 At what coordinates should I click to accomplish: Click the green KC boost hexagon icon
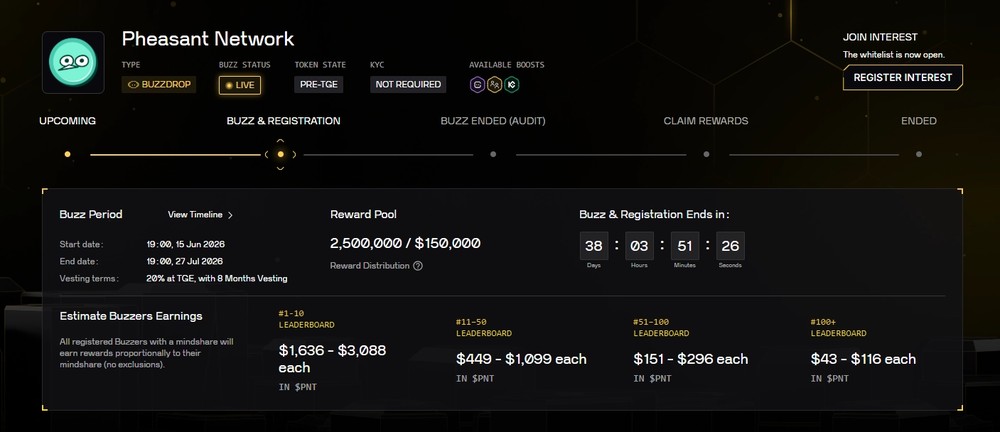[511, 84]
